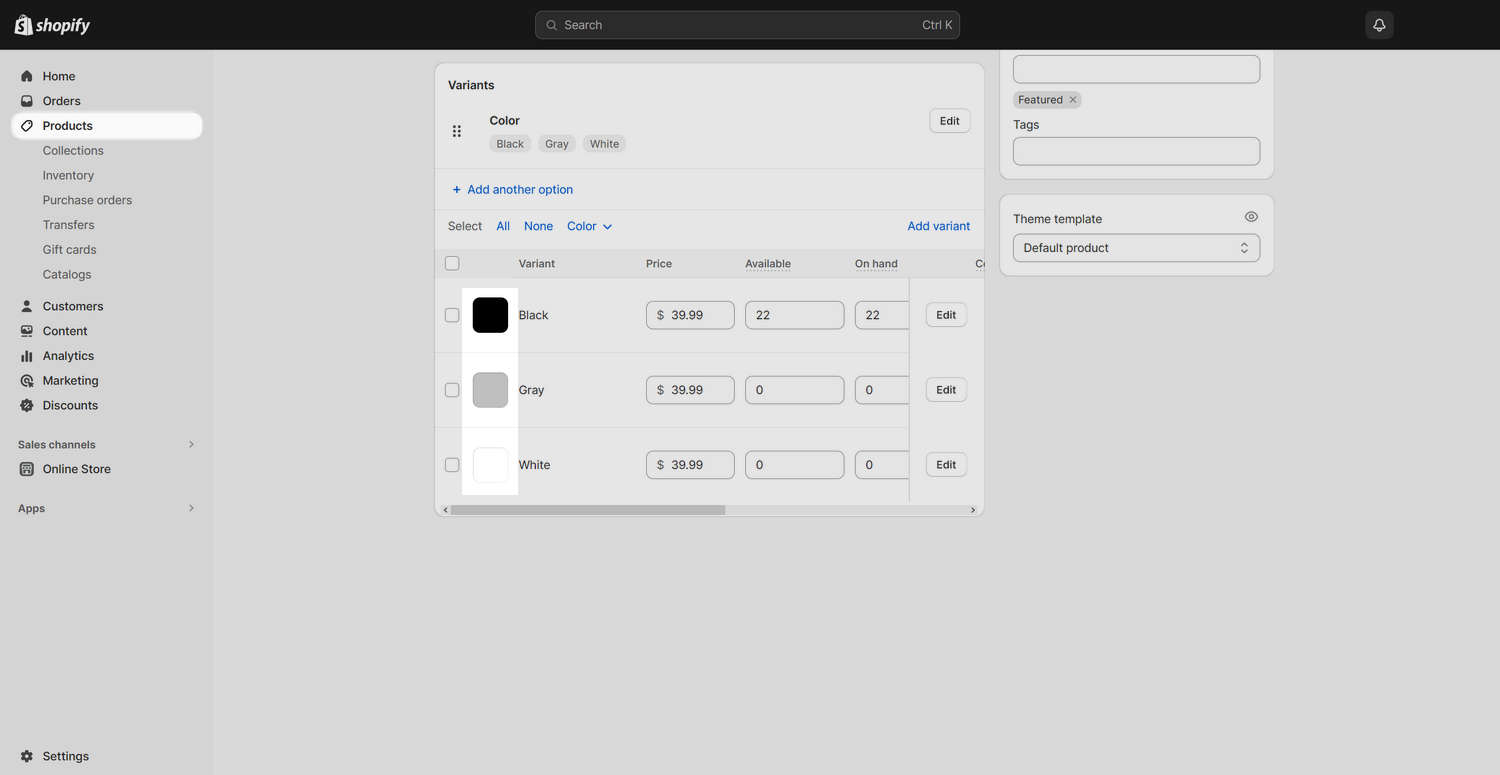
Task: Remove the Featured collection tag
Action: (x=1073, y=100)
